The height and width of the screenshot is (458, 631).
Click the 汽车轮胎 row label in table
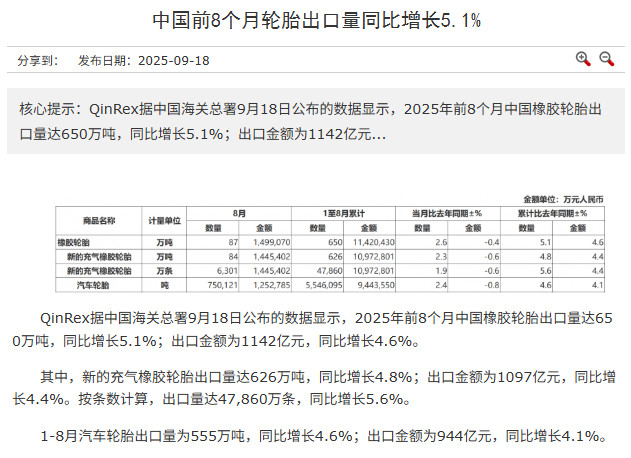99,284
